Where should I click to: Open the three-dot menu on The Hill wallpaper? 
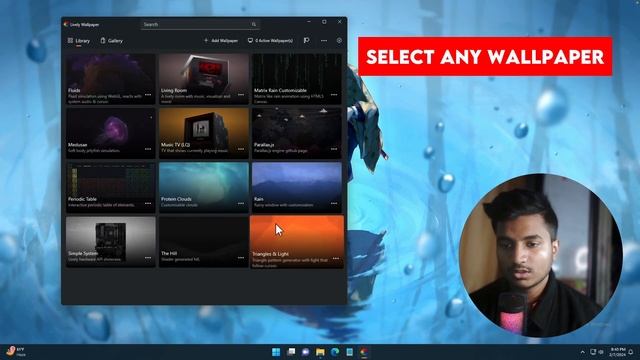click(241, 258)
